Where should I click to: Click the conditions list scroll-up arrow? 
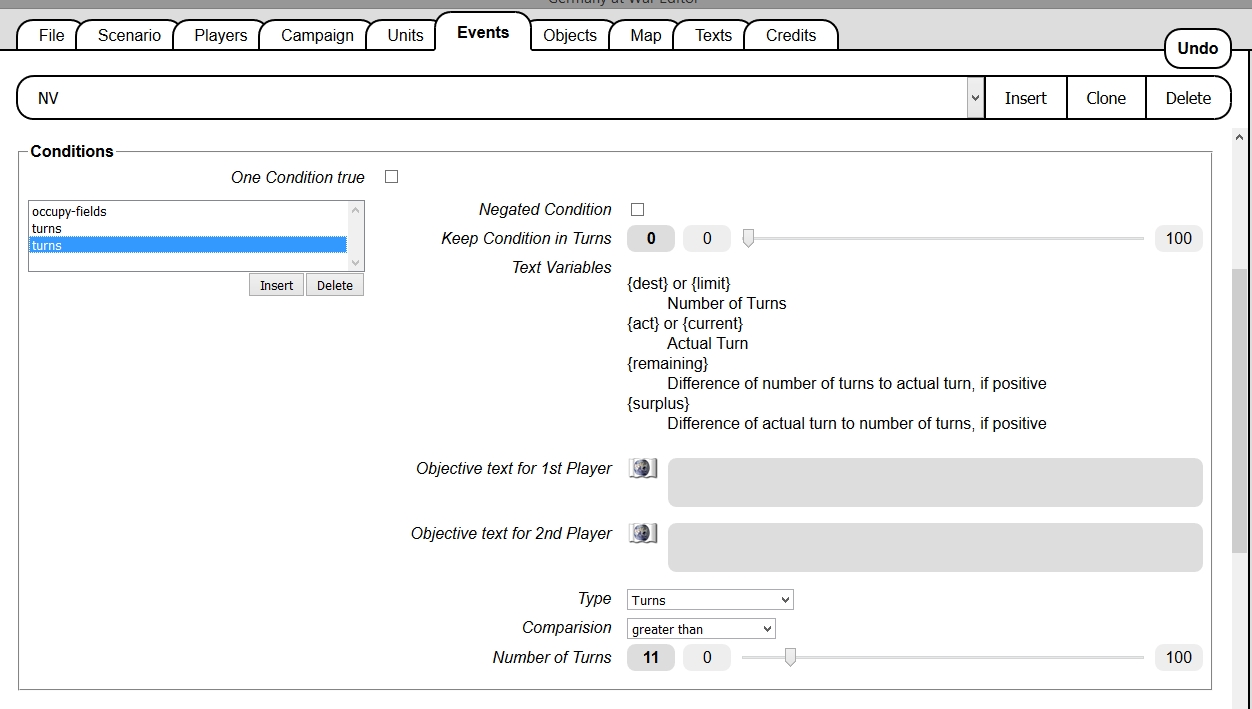tap(355, 210)
